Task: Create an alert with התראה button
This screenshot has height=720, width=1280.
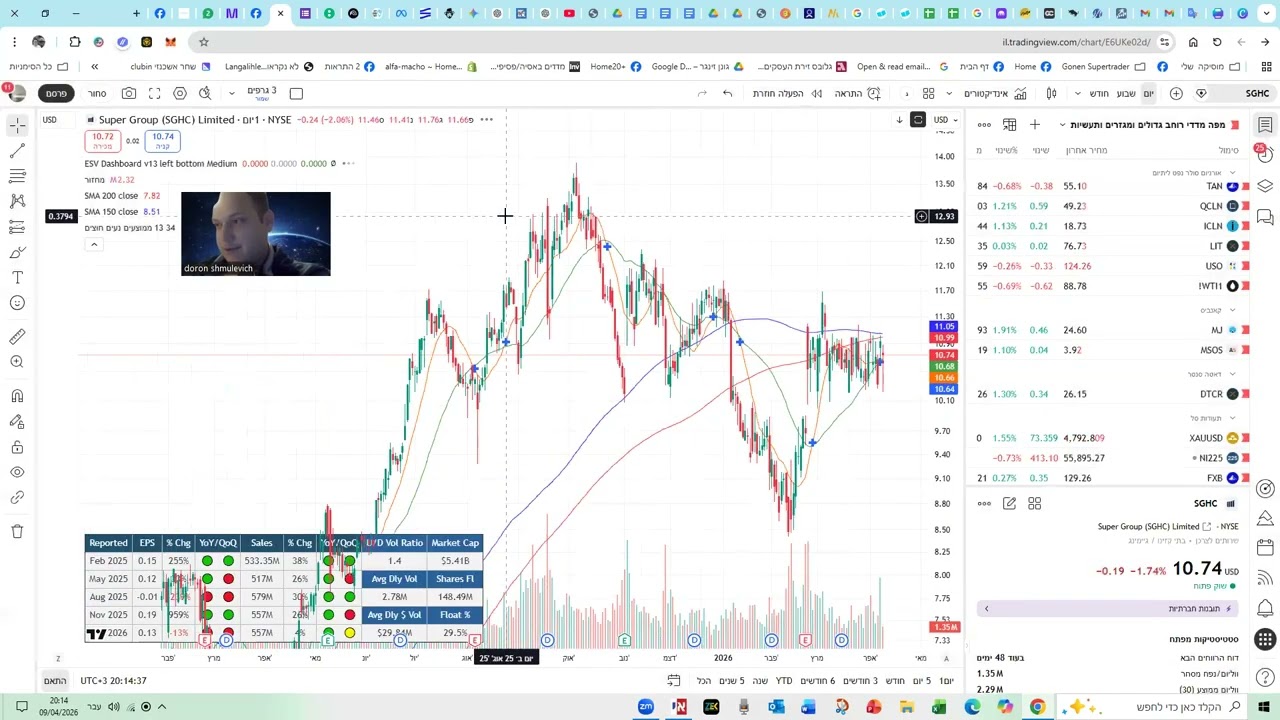Action: tap(857, 93)
